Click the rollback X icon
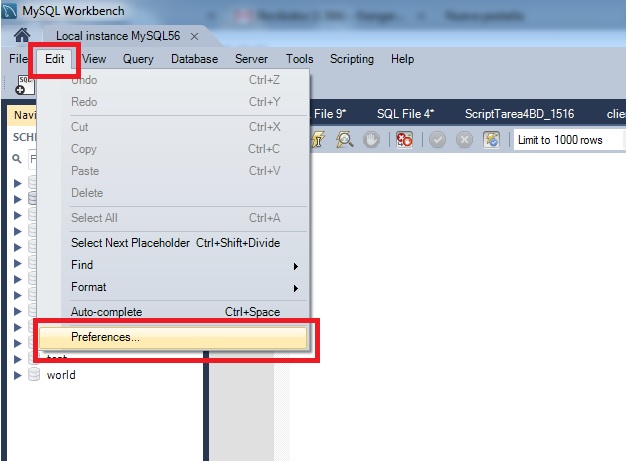Image resolution: width=627 pixels, height=461 pixels. coord(464,140)
